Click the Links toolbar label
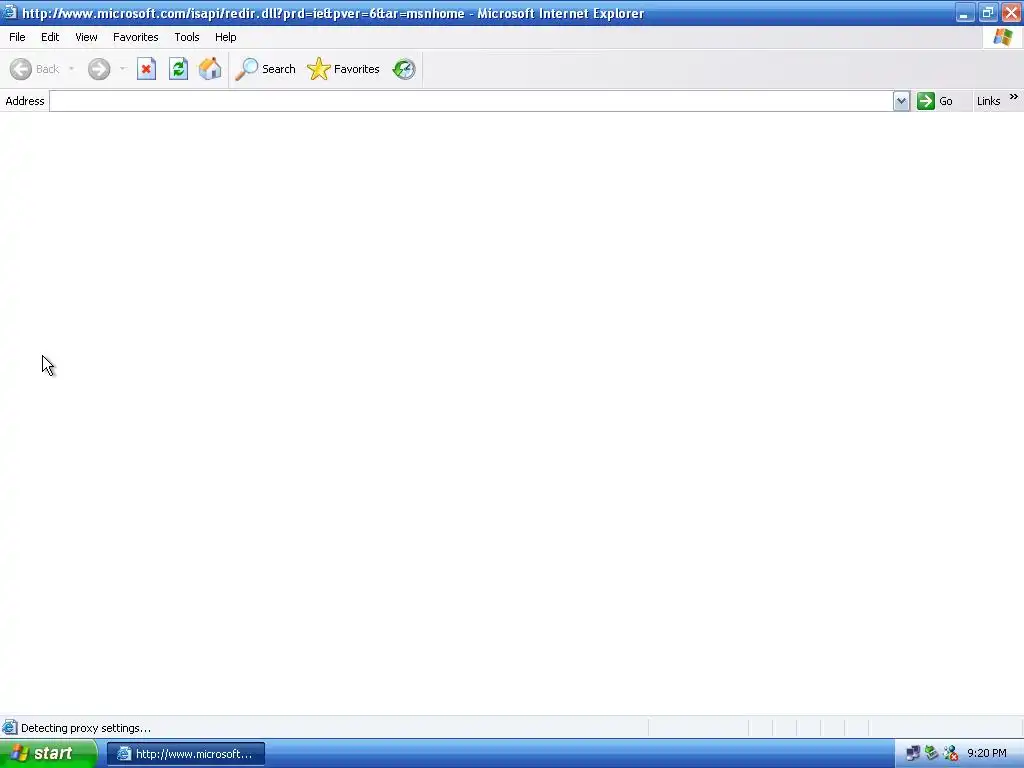1024x768 pixels. [x=988, y=101]
